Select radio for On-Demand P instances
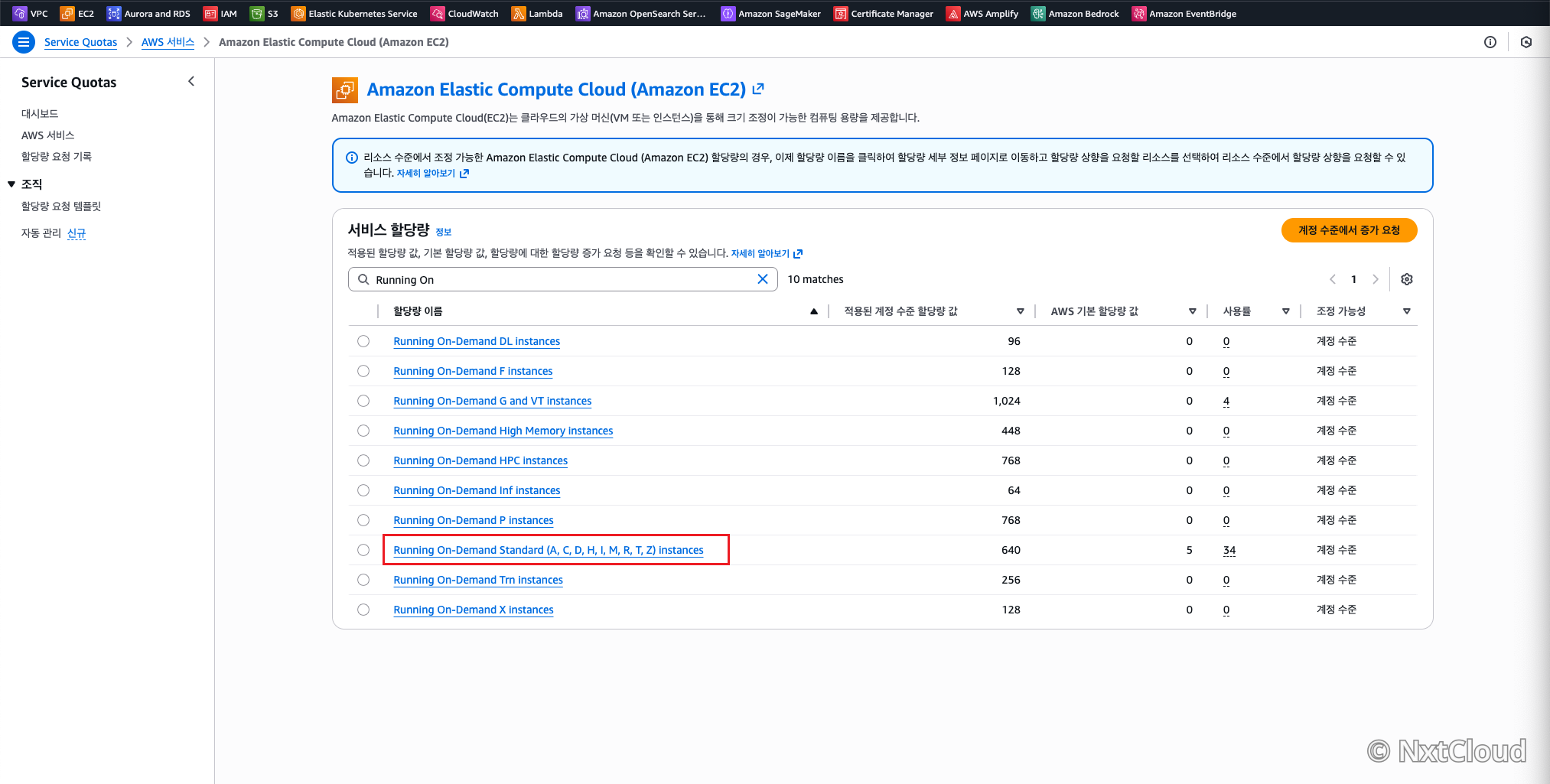The width and height of the screenshot is (1550, 784). 363,520
